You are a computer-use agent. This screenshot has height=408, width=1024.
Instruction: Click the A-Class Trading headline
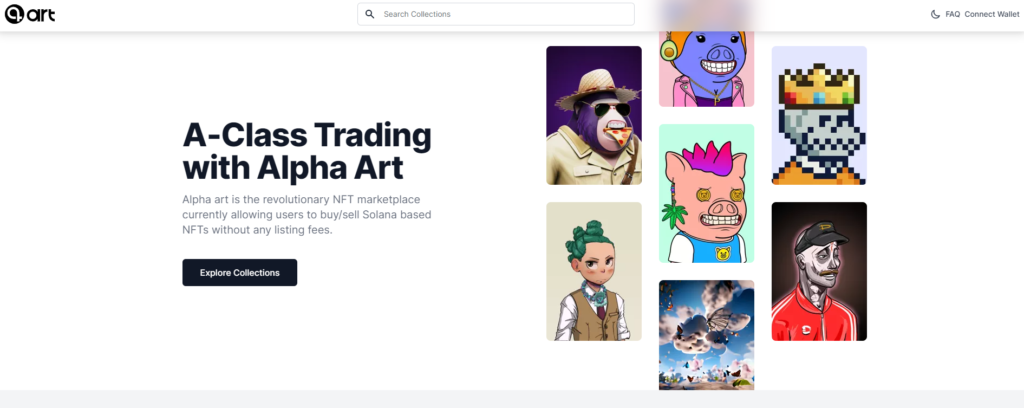pyautogui.click(x=307, y=151)
